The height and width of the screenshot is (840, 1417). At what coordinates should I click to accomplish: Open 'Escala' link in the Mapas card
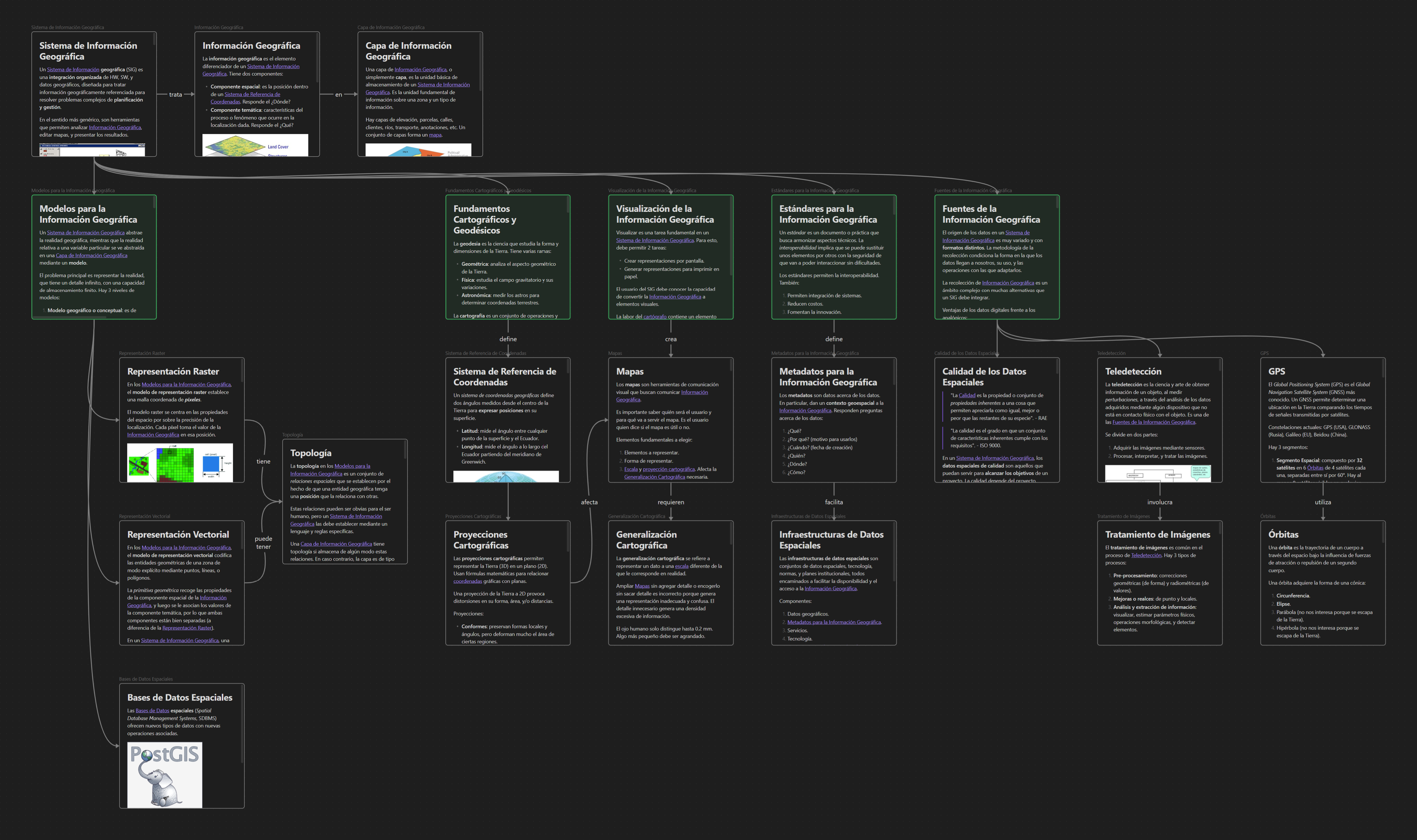pyautogui.click(x=631, y=469)
